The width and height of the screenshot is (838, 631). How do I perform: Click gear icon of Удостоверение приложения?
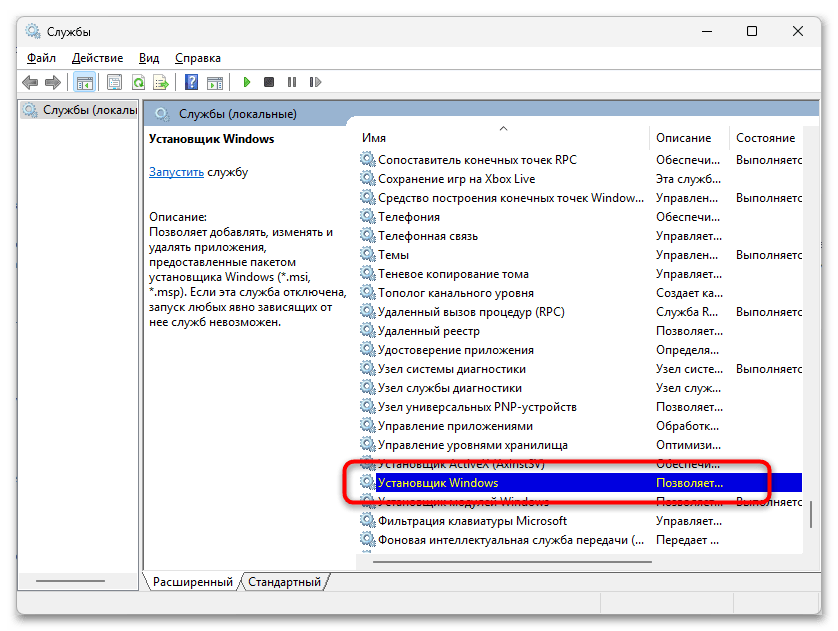(368, 349)
